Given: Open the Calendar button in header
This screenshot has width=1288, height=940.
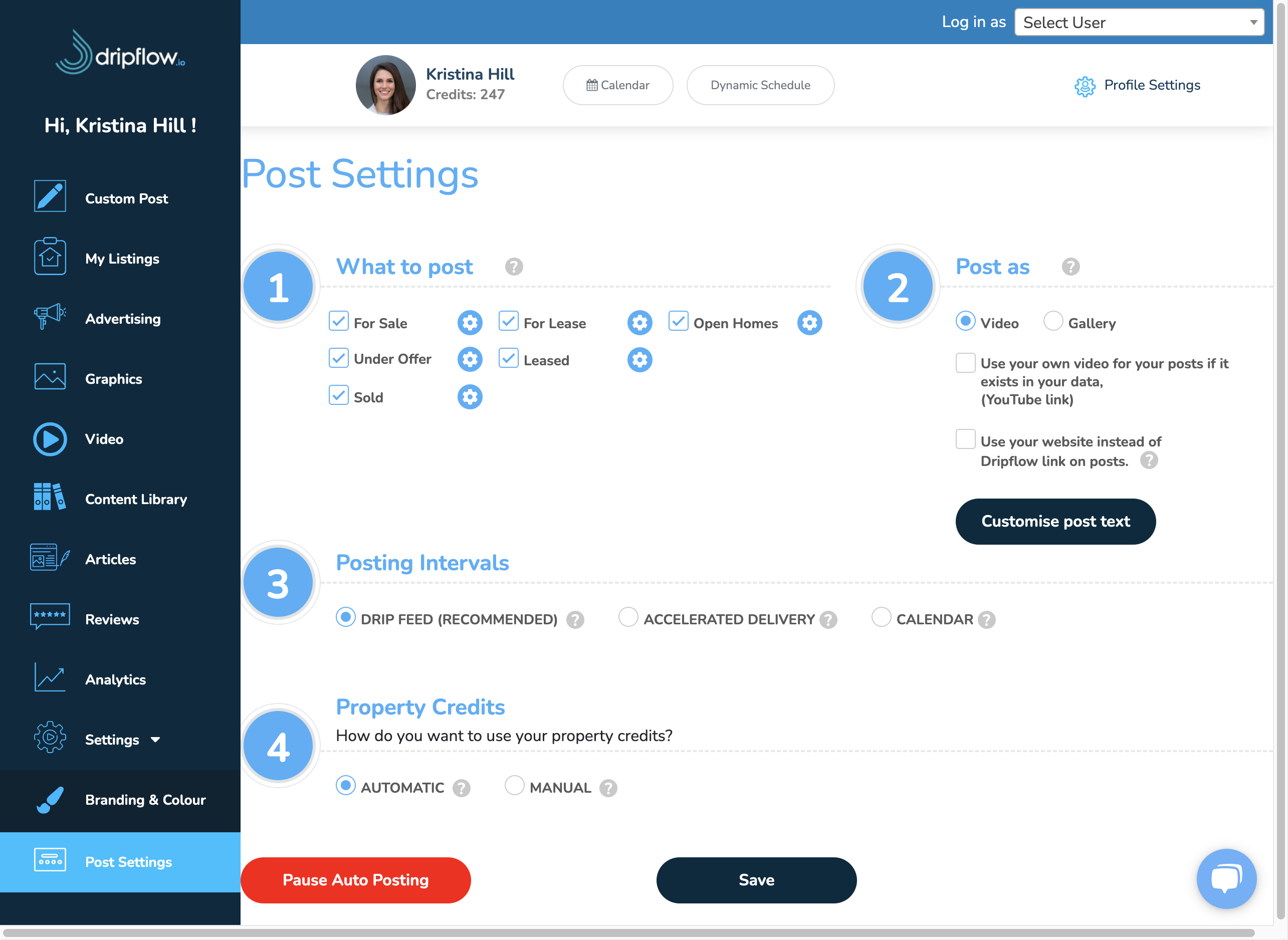Looking at the screenshot, I should 618,85.
